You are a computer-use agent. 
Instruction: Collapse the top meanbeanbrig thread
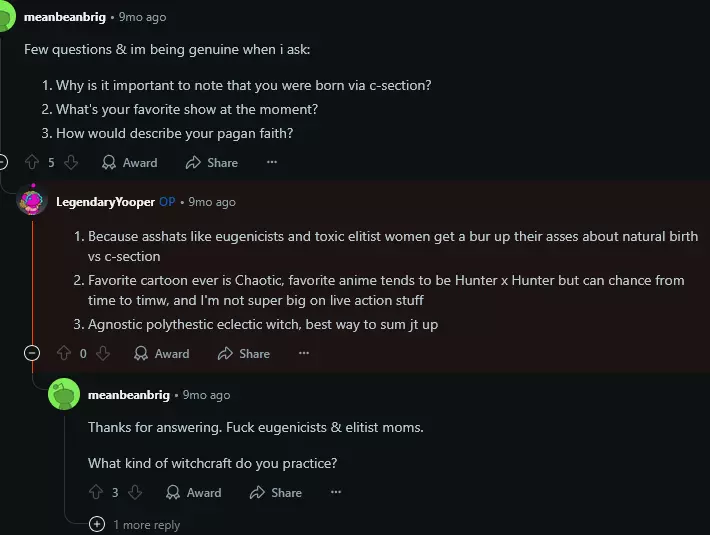(2, 162)
